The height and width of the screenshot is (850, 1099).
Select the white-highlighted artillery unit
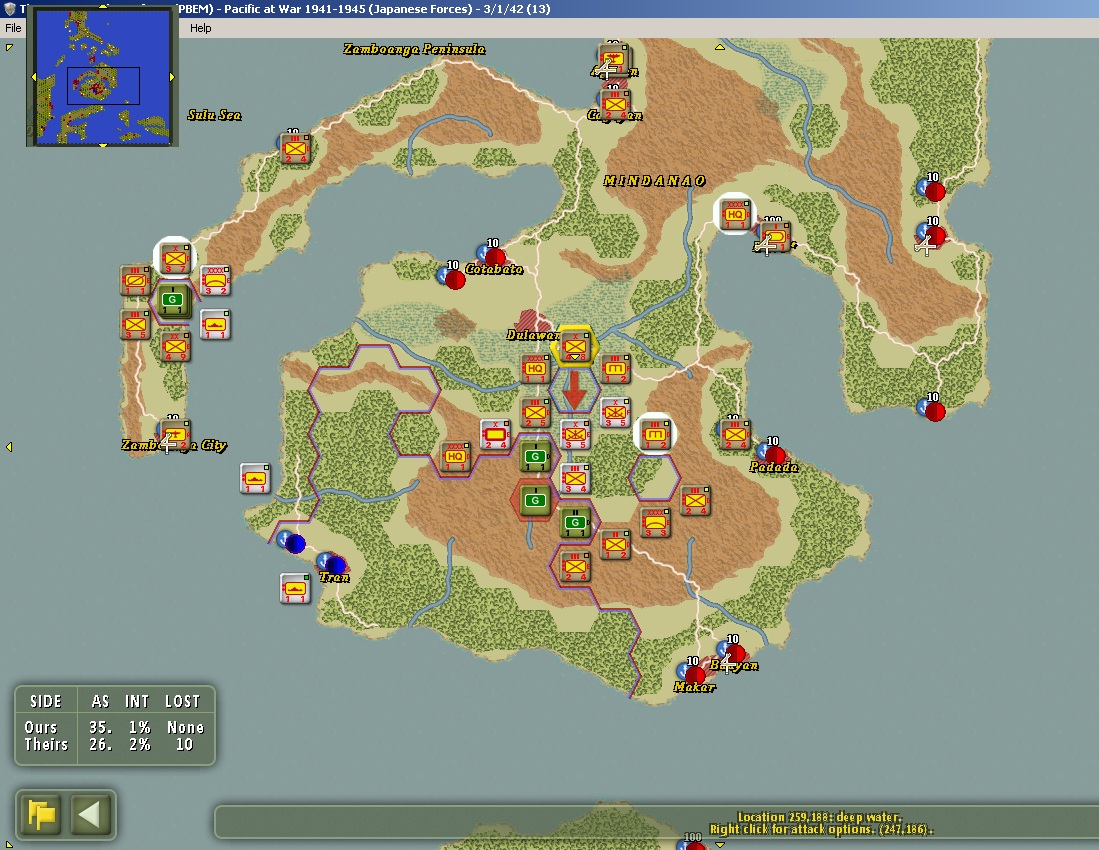[x=655, y=434]
